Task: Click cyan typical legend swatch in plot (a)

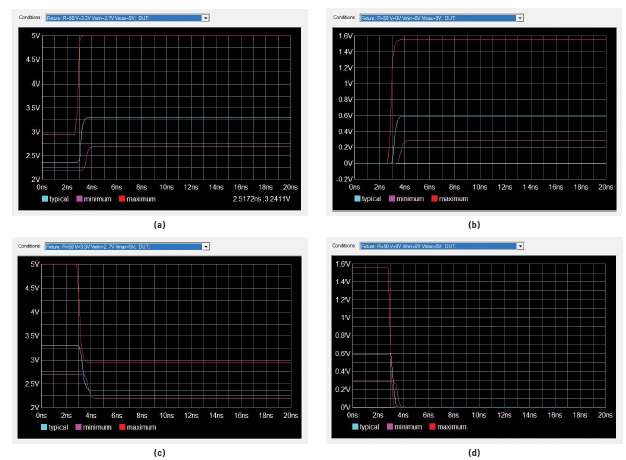Action: 45,200
